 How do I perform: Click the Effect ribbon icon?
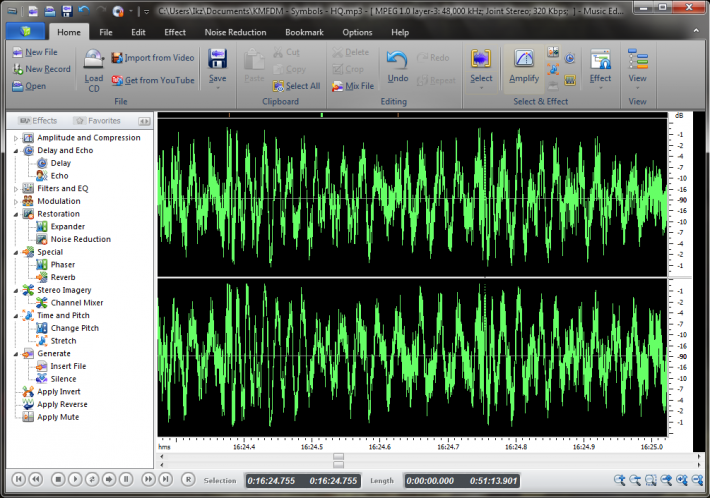click(x=600, y=59)
